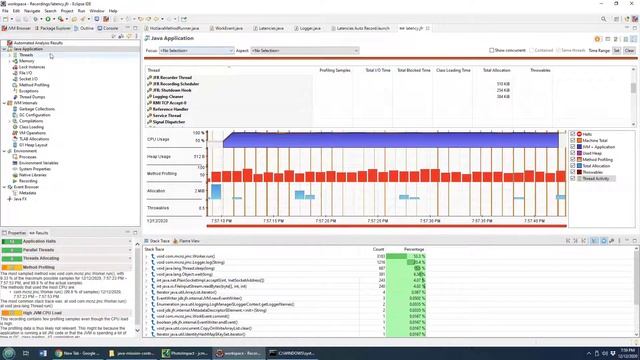The width and height of the screenshot is (640, 360).
Task: Toggle the Method Profiling chart checkbox
Action: click(x=573, y=160)
